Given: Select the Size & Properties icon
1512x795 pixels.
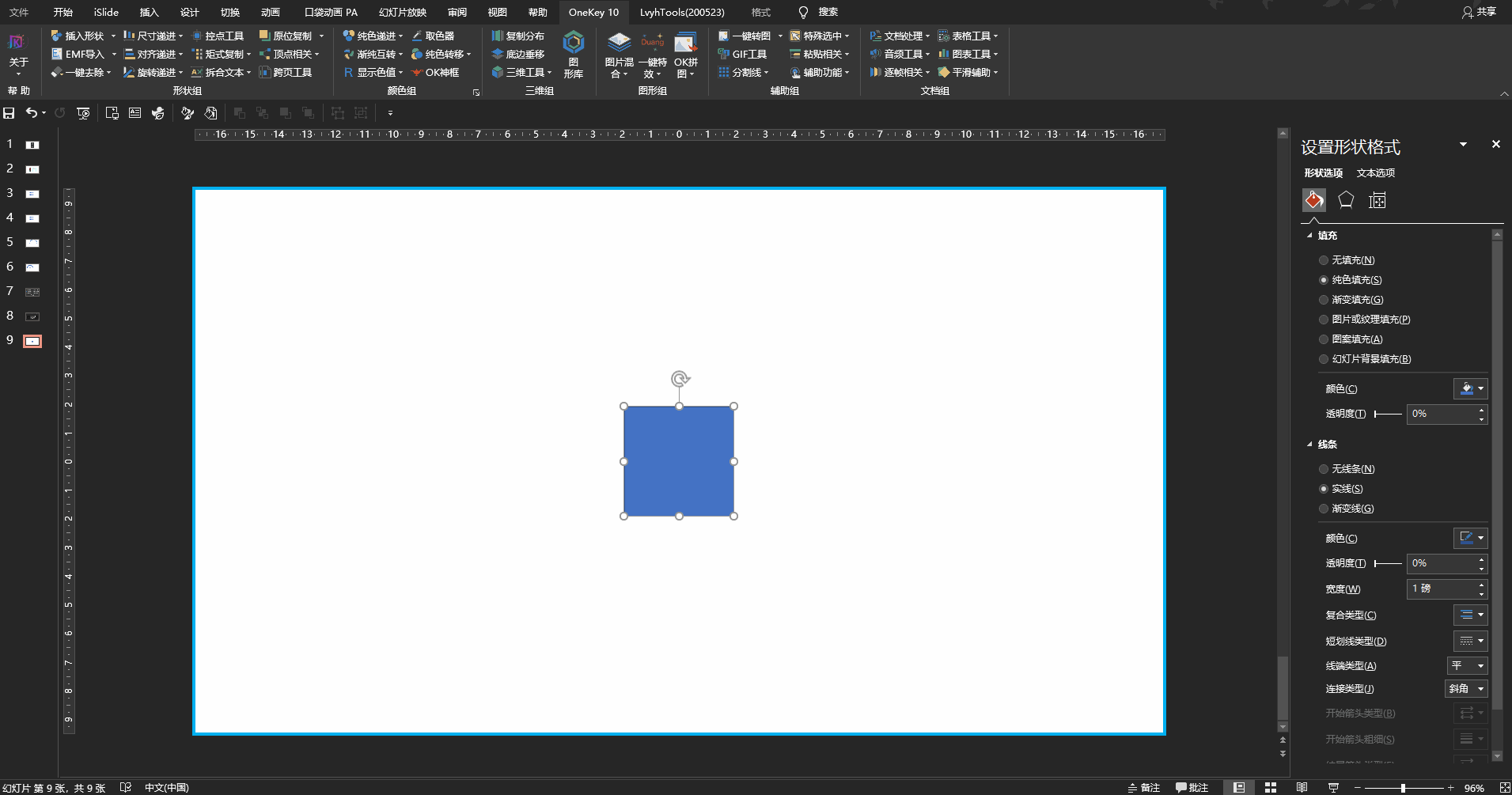Looking at the screenshot, I should 1377,200.
